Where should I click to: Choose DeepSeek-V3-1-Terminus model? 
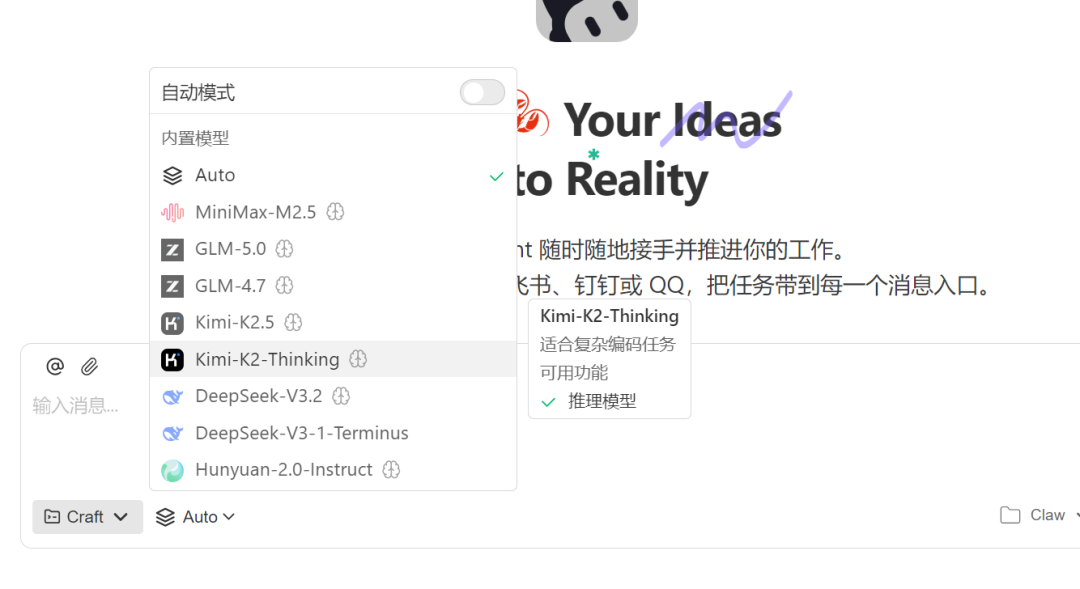pos(333,433)
